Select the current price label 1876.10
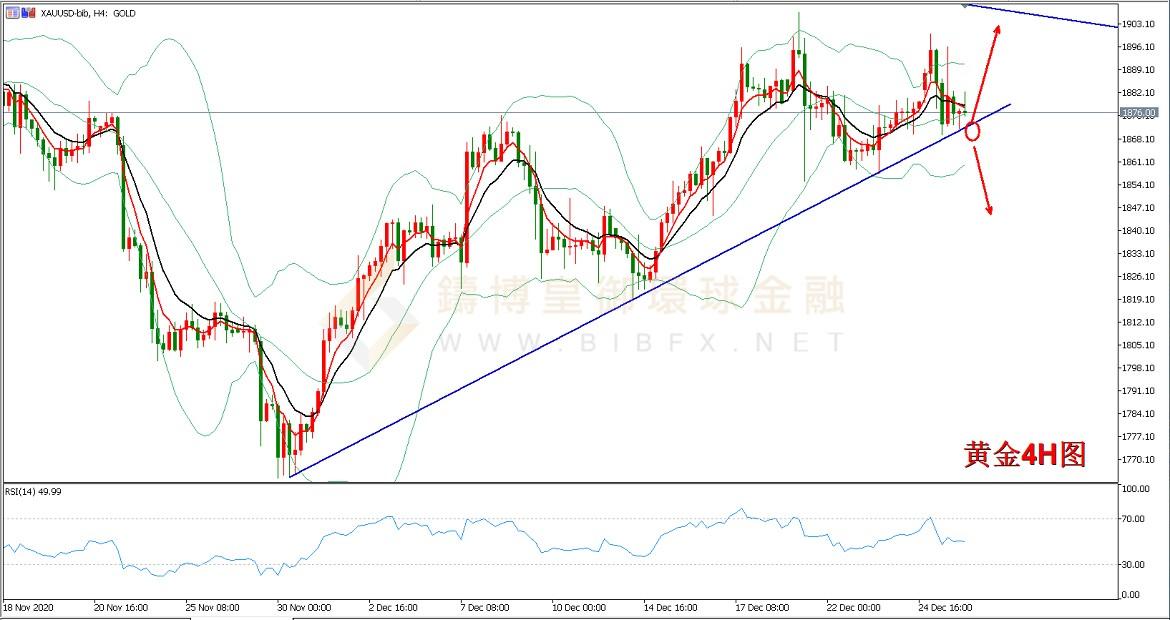The width and height of the screenshot is (1170, 620). [1140, 113]
